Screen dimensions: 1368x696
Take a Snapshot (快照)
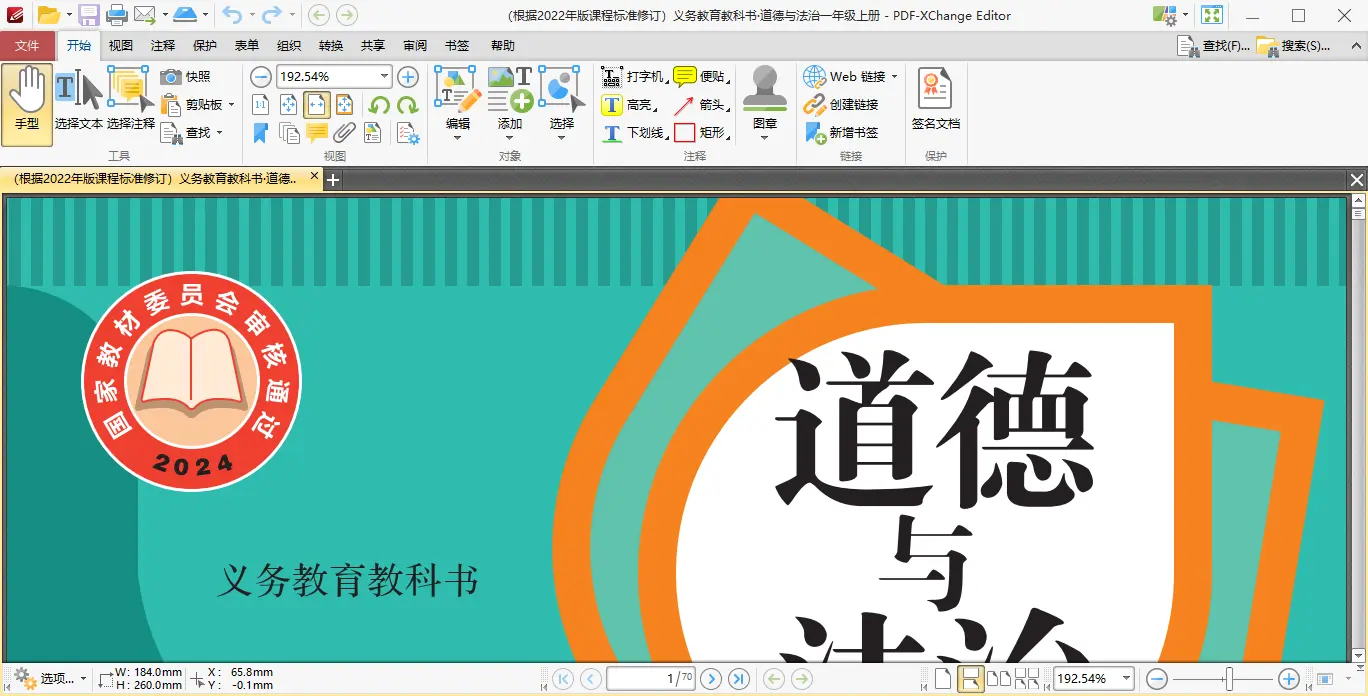click(186, 77)
